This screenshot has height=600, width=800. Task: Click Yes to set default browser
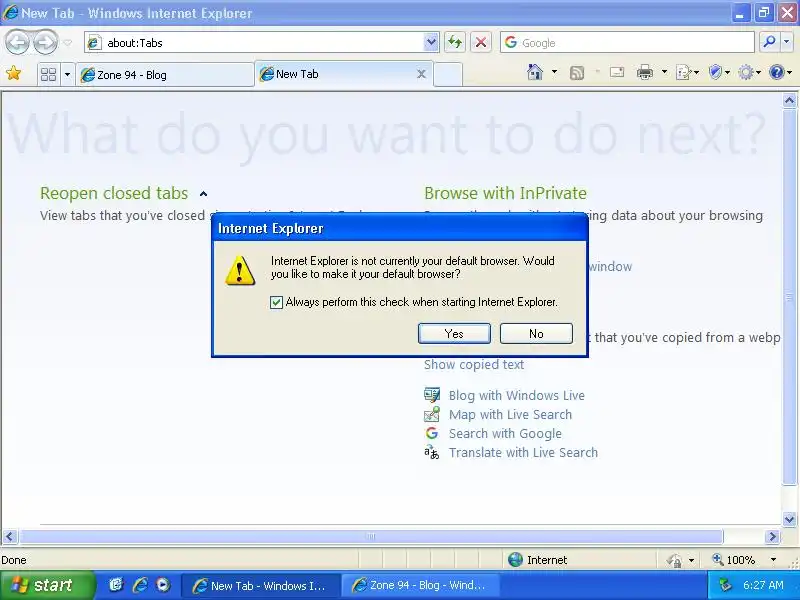pos(454,334)
